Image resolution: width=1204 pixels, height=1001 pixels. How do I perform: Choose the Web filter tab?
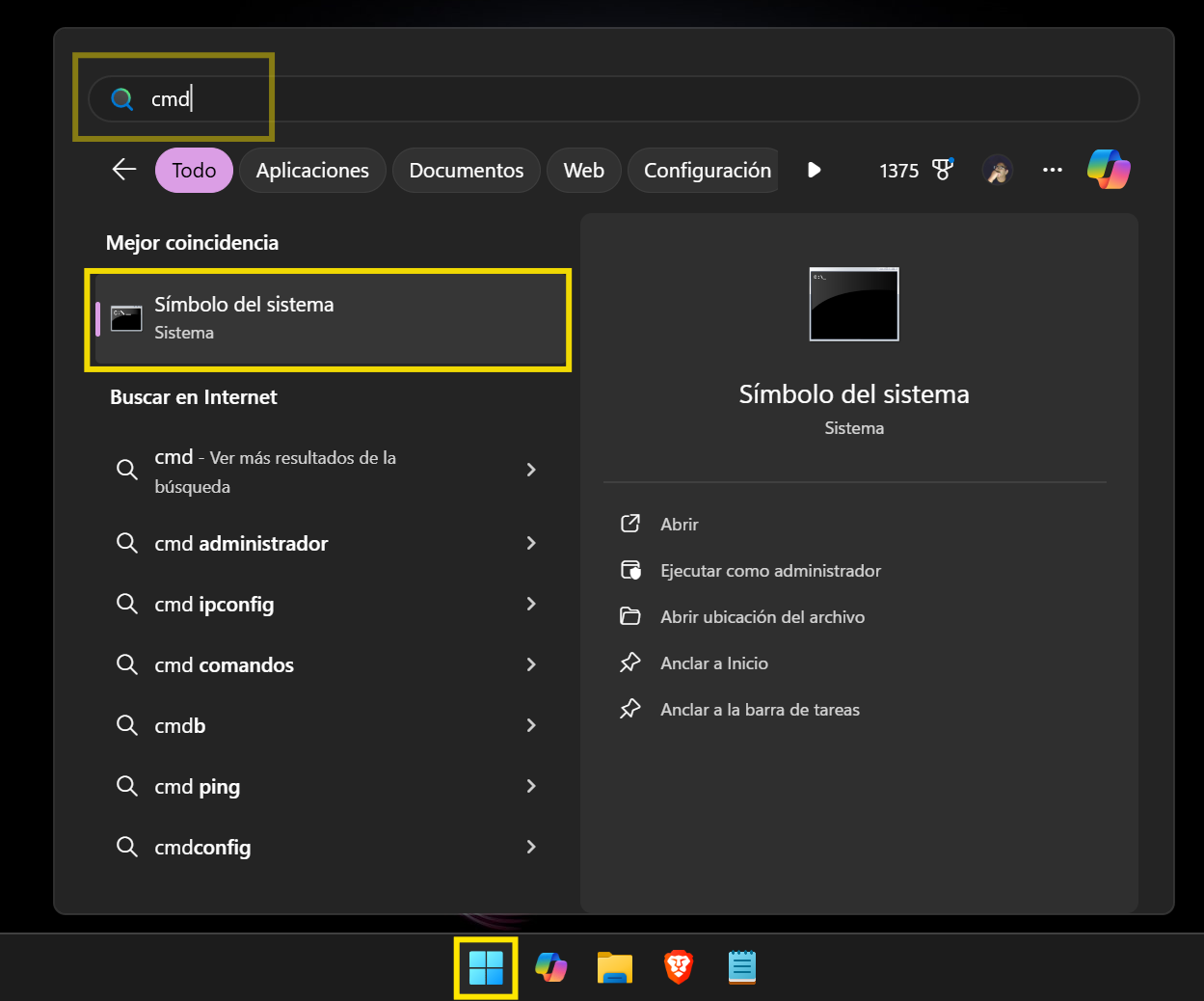583,171
